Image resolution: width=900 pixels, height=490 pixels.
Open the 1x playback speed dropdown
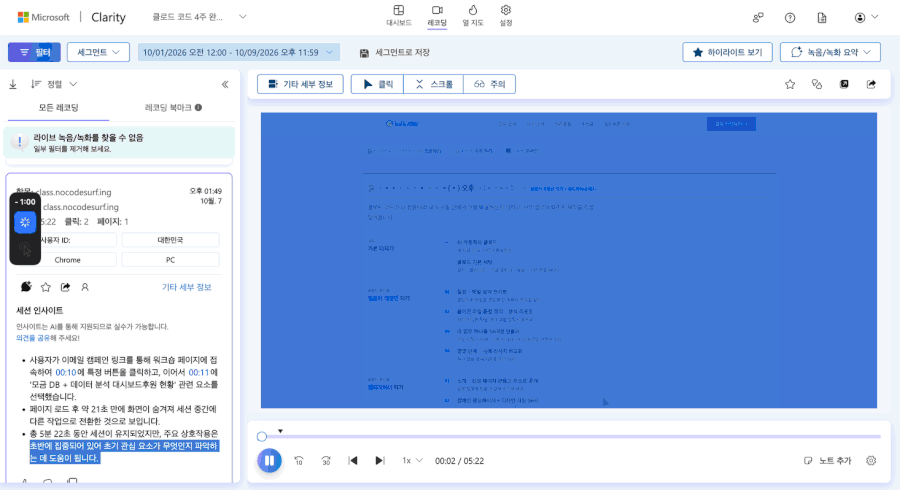tap(412, 460)
